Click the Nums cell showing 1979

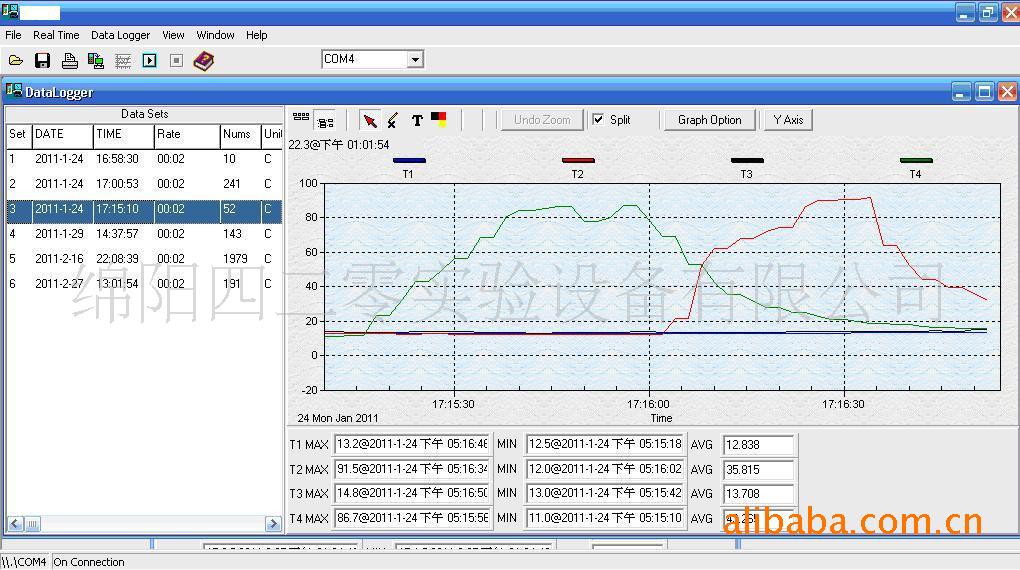(x=235, y=259)
